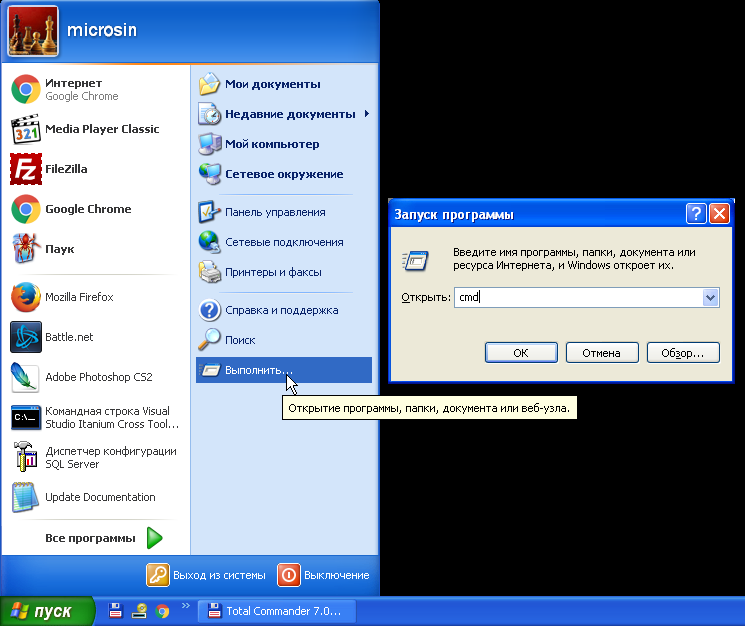Click quick launch Chrome icon in taskbar
This screenshot has height=626, width=745.
click(x=162, y=611)
